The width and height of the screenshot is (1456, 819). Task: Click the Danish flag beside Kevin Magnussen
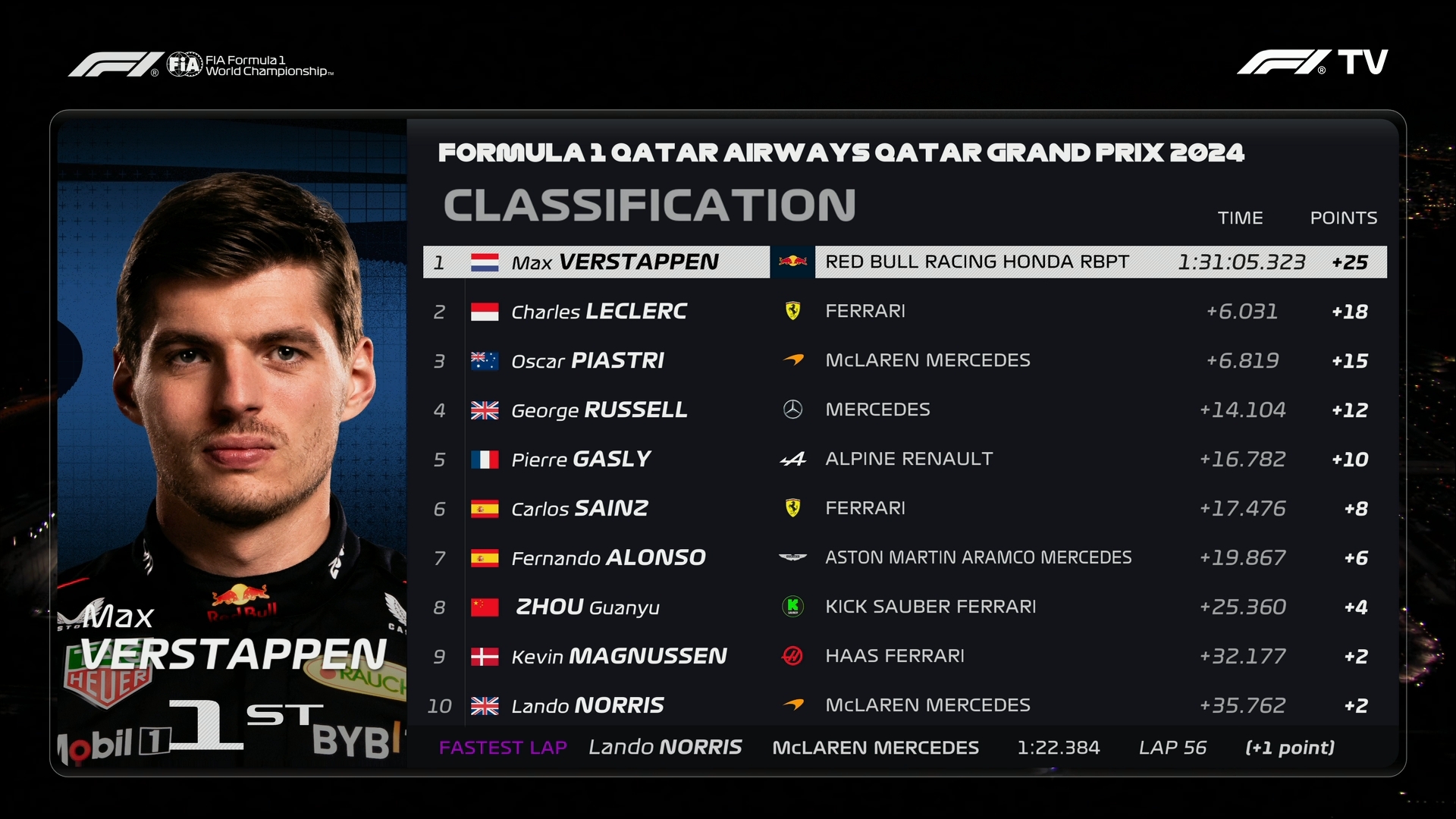(x=485, y=657)
